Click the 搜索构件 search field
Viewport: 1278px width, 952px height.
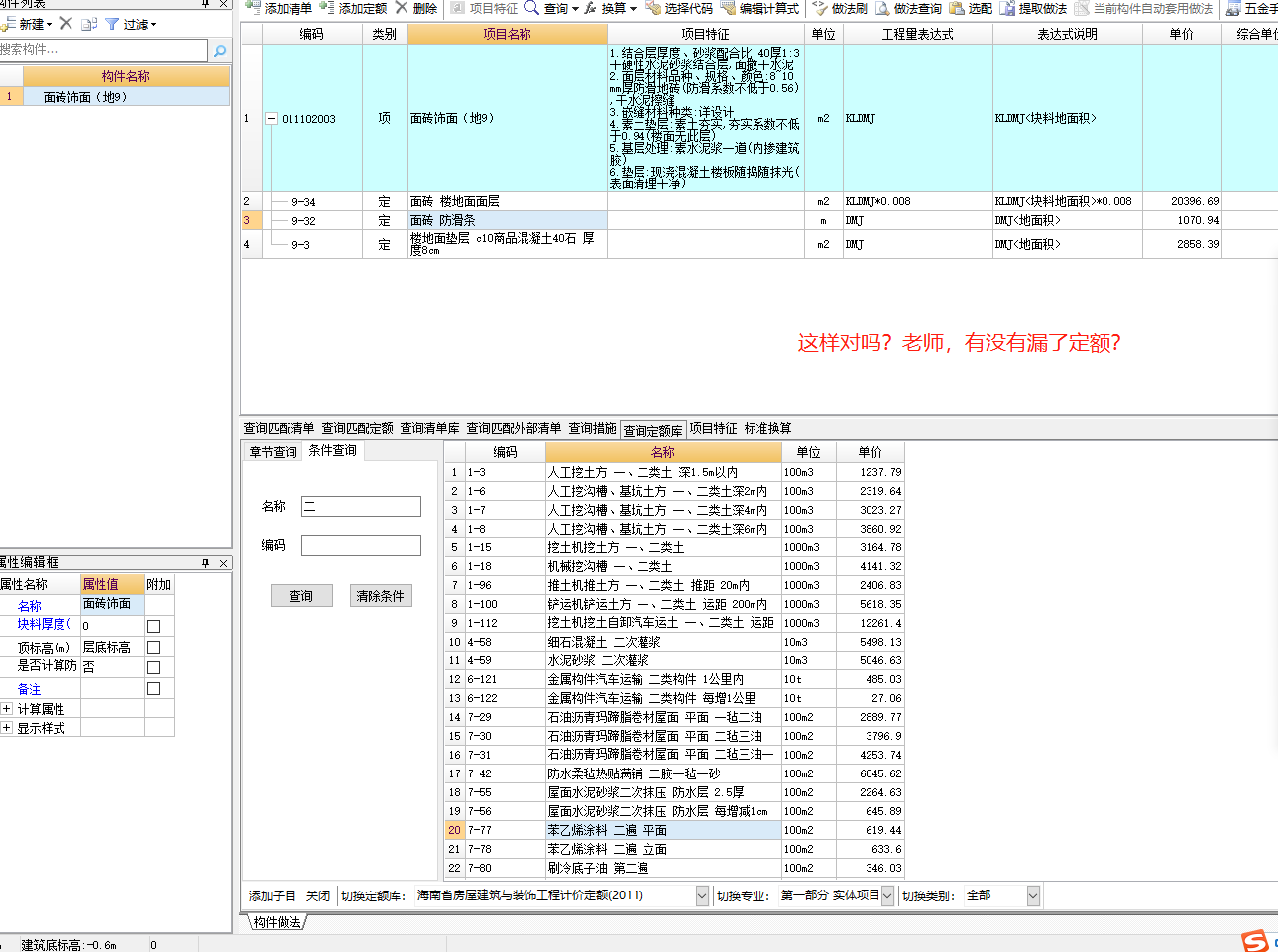[103, 50]
